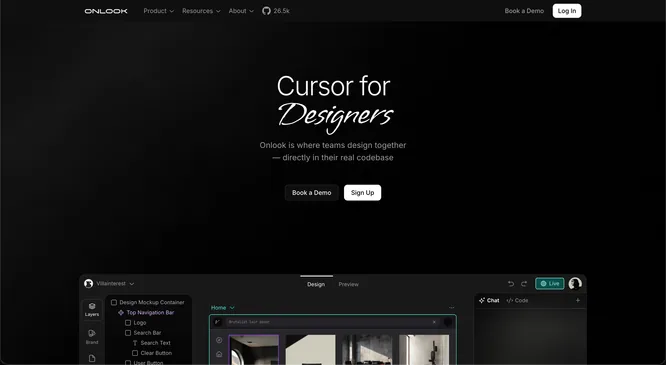Click the Onlook logo in header
Viewport: 666px width, 365px height.
[x=106, y=11]
